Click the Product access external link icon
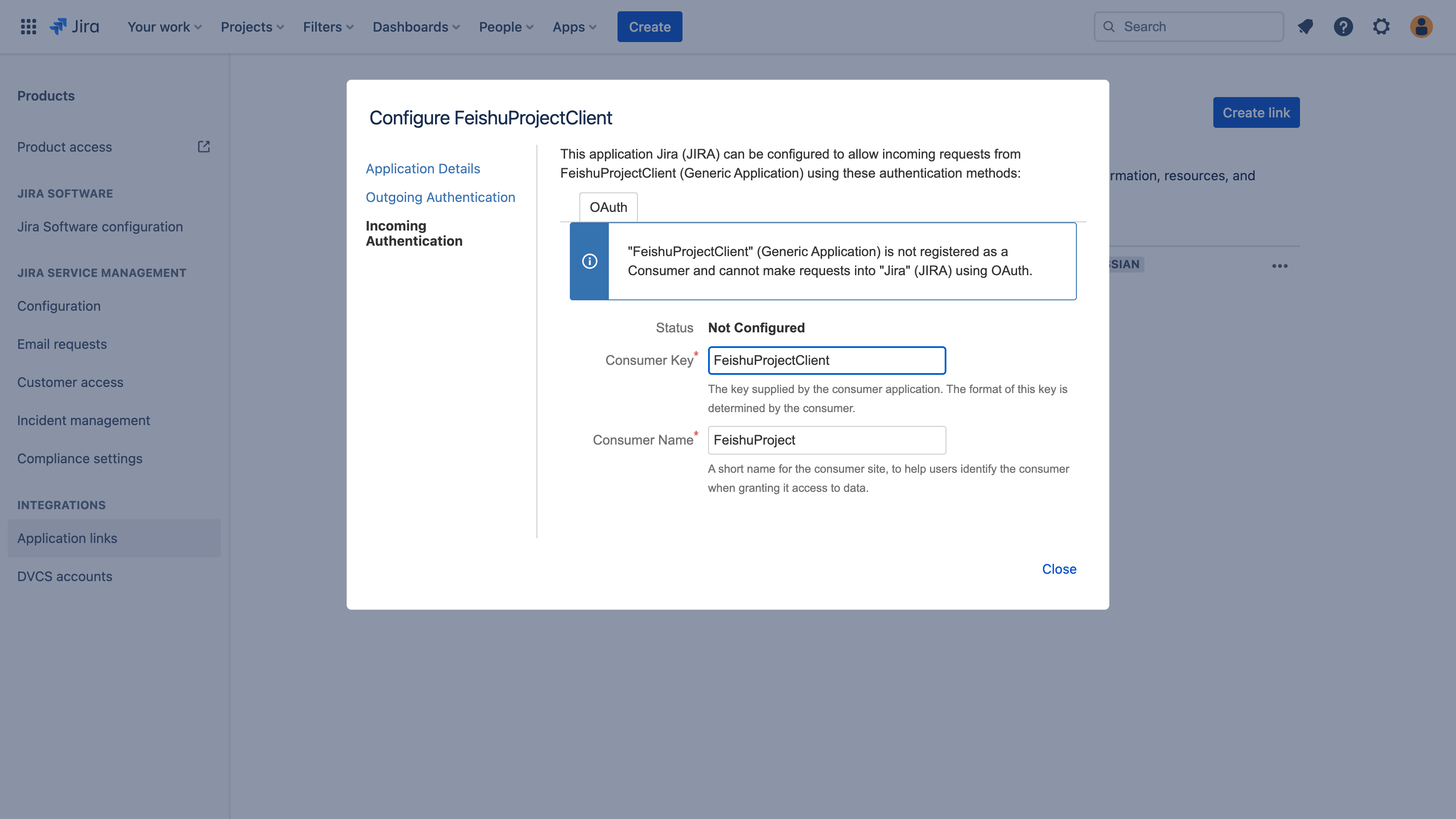The width and height of the screenshot is (1456, 819). tap(204, 147)
